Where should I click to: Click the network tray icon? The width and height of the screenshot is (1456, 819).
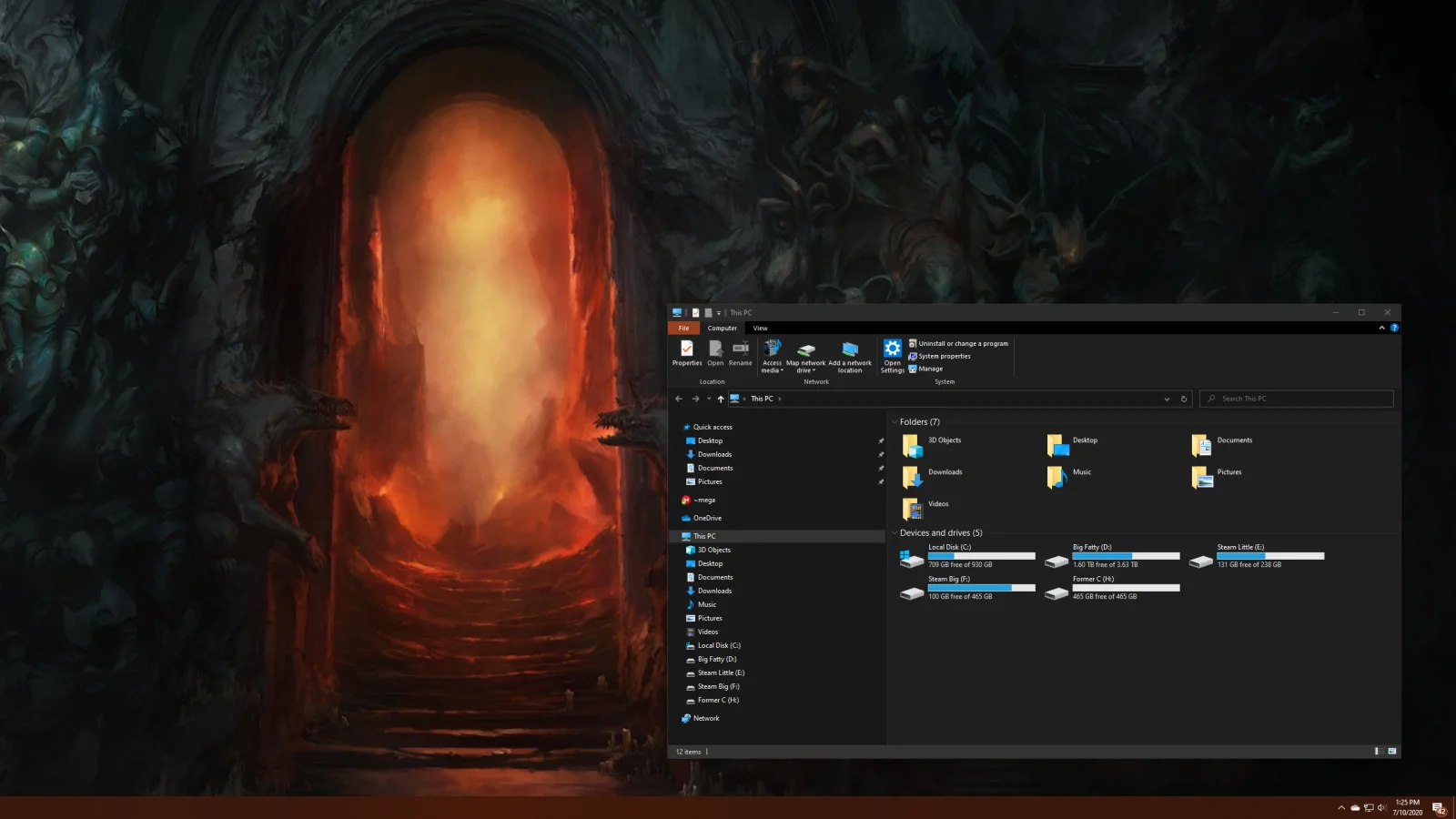1369,808
